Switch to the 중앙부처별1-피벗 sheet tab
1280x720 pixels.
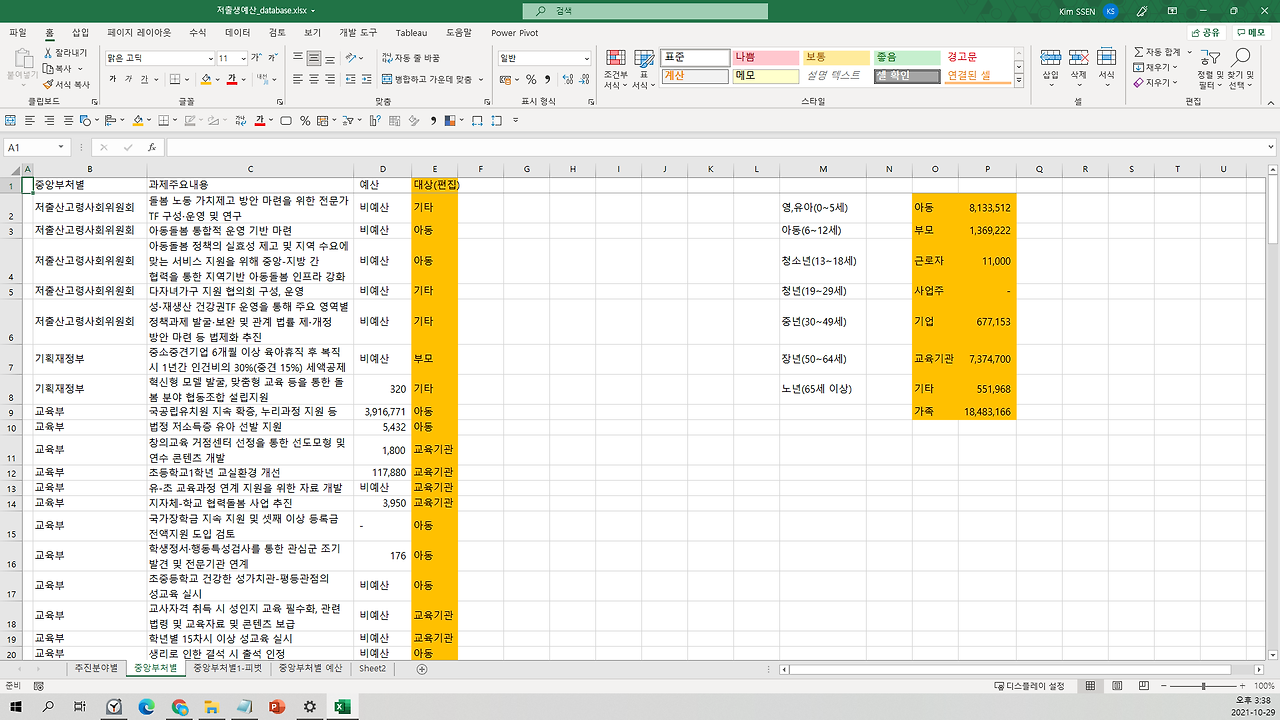tap(227, 668)
